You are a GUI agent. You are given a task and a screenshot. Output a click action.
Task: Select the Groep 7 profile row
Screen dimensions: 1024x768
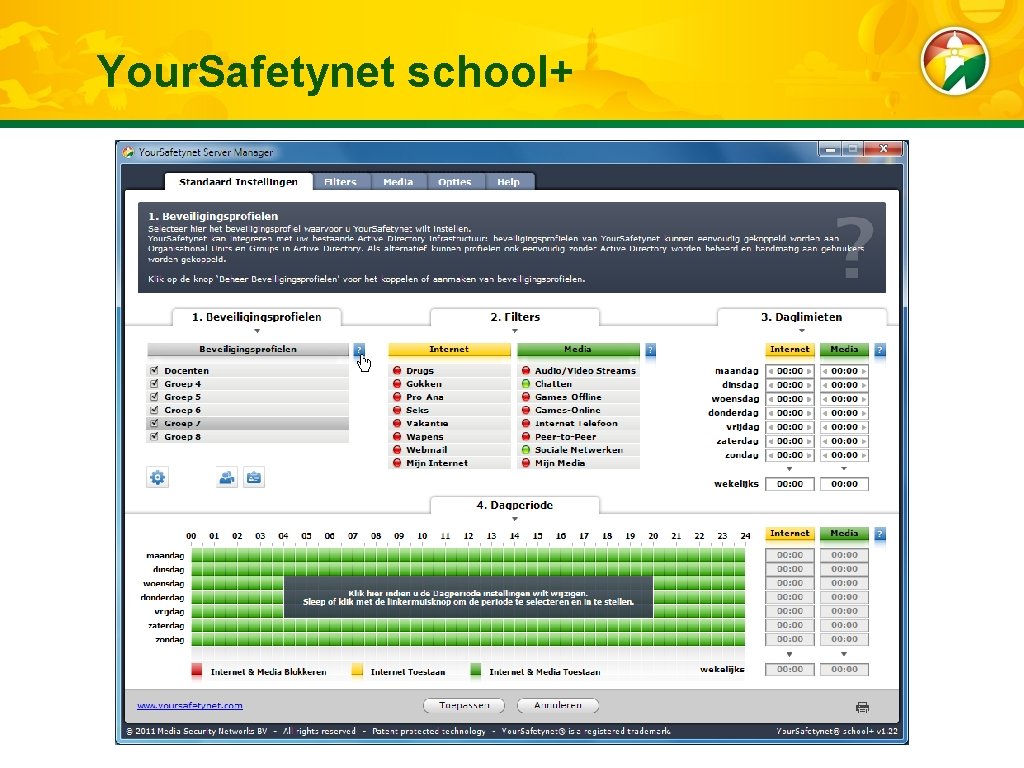click(248, 423)
